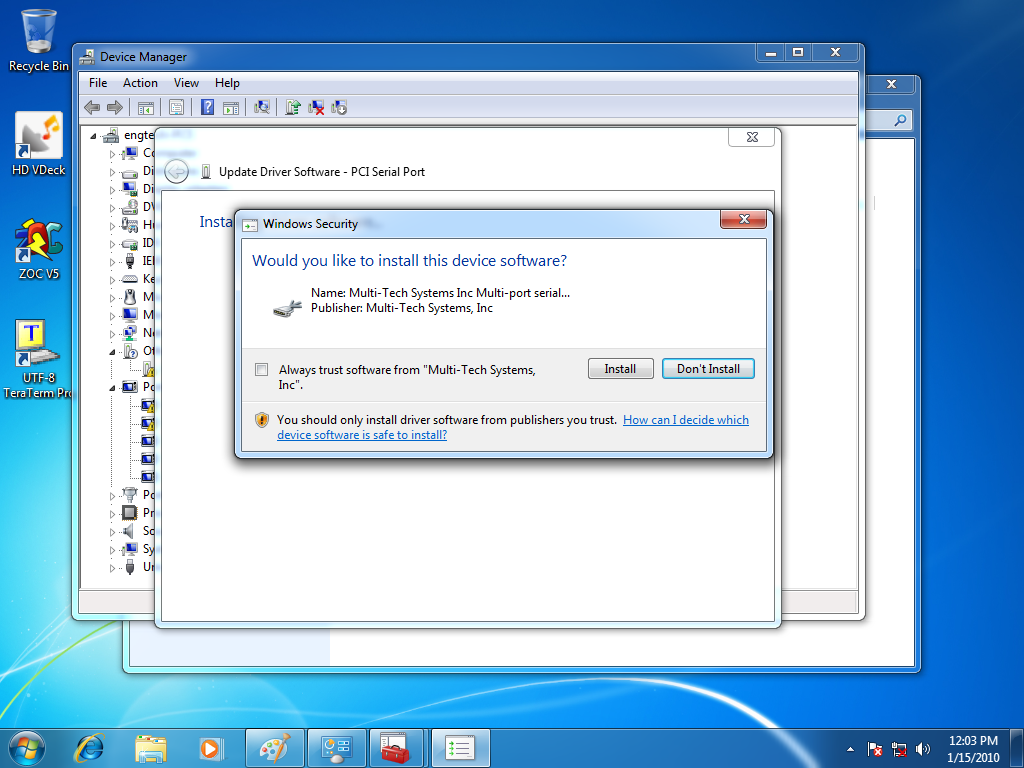This screenshot has height=768, width=1024.
Task: Collapse the Ports tree node
Action: [113, 387]
